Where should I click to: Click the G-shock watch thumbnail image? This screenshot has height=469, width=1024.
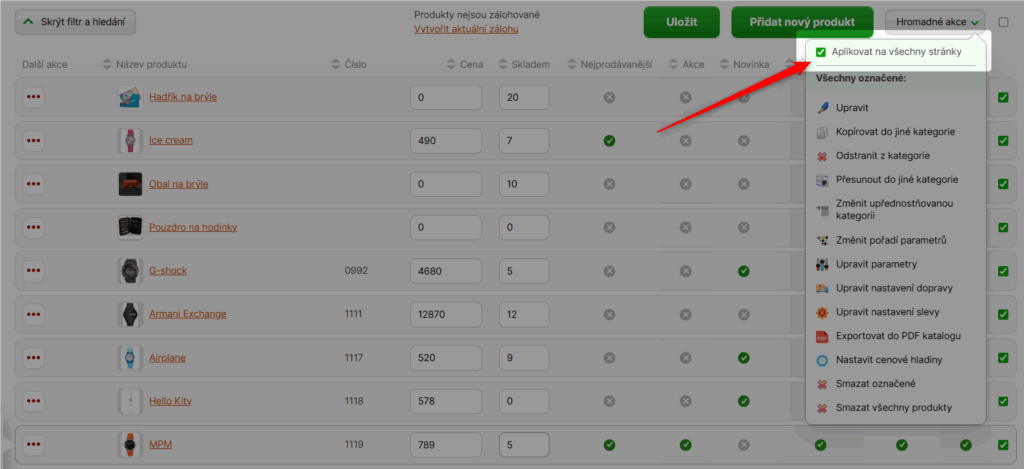tap(130, 271)
